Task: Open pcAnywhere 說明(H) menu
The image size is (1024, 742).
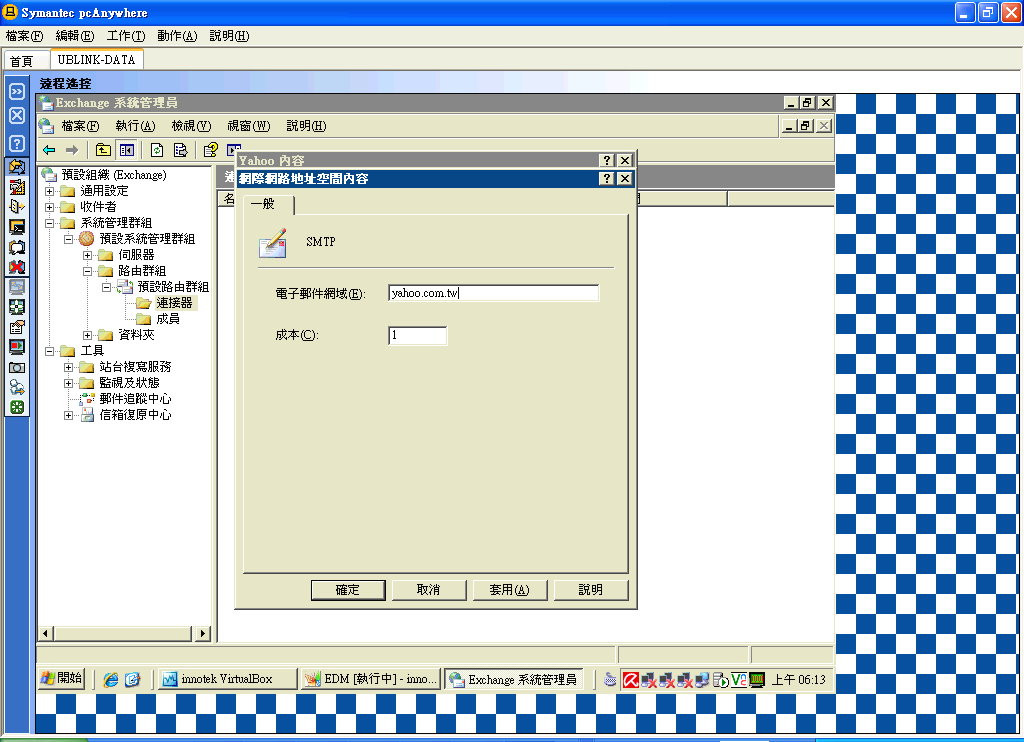Action: (229, 36)
